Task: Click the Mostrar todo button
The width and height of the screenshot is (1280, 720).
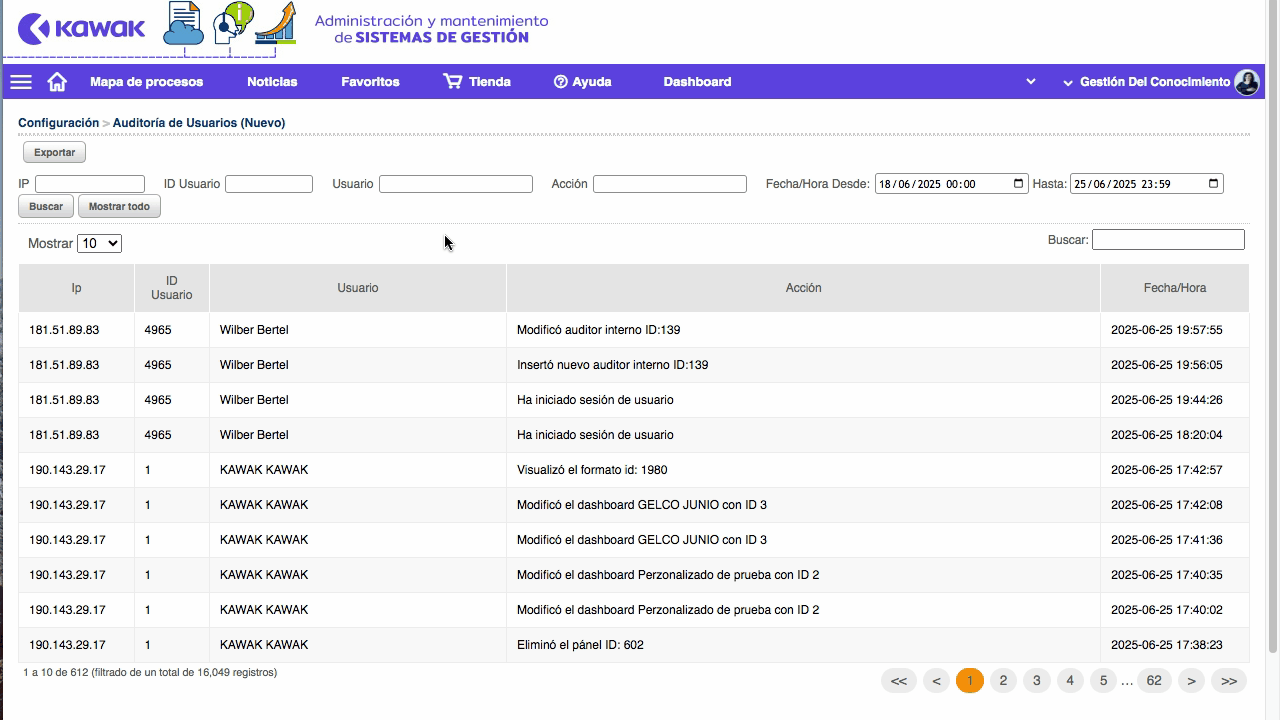Action: pyautogui.click(x=119, y=206)
